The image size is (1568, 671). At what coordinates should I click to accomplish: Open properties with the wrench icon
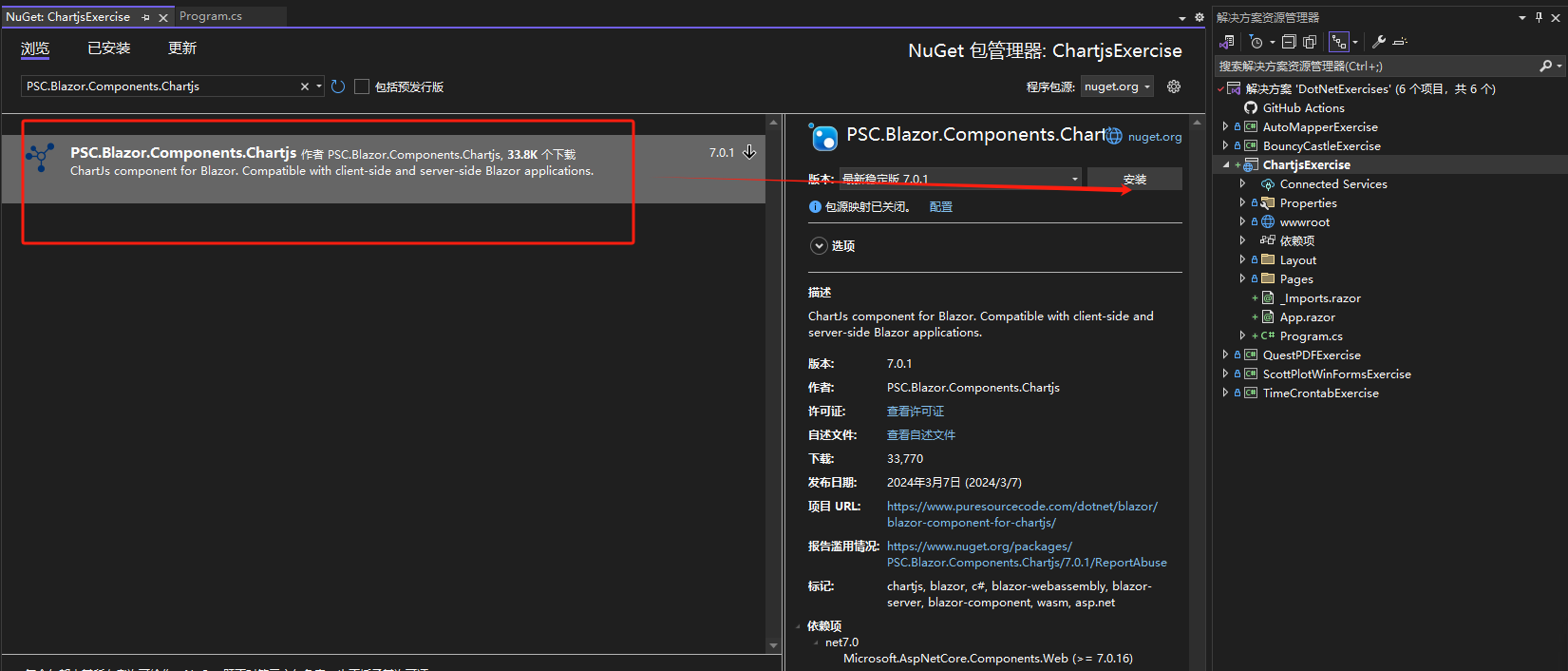pyautogui.click(x=1379, y=42)
